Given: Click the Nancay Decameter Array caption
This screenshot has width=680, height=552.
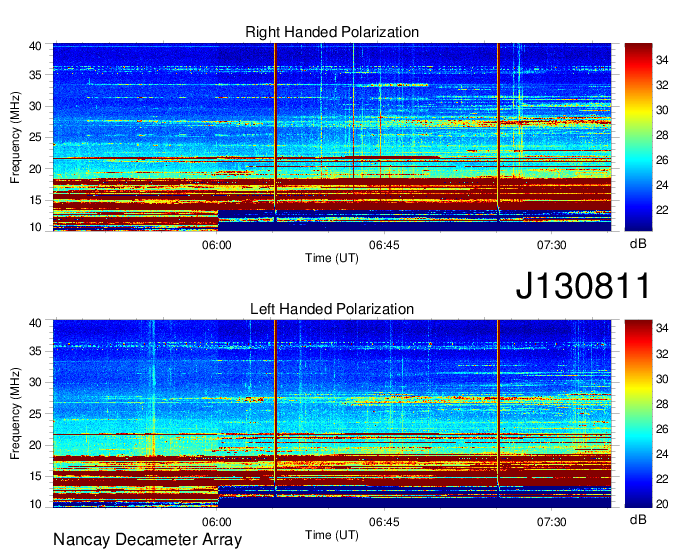Looking at the screenshot, I should click(147, 540).
